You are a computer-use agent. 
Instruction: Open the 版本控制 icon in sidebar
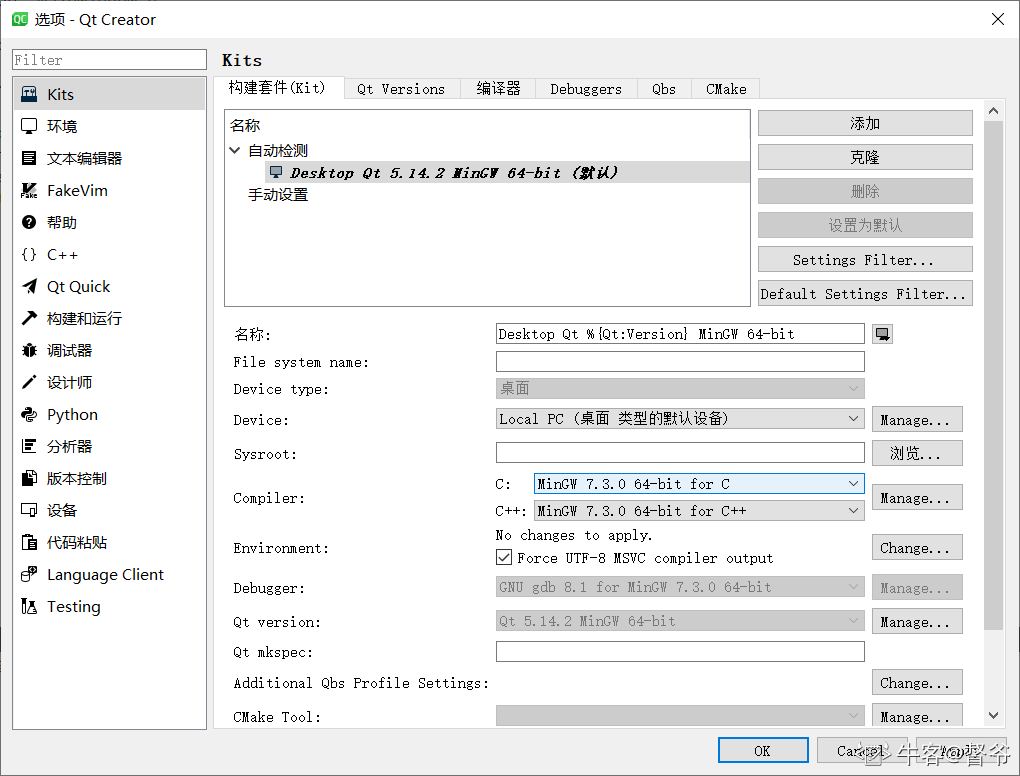(29, 479)
